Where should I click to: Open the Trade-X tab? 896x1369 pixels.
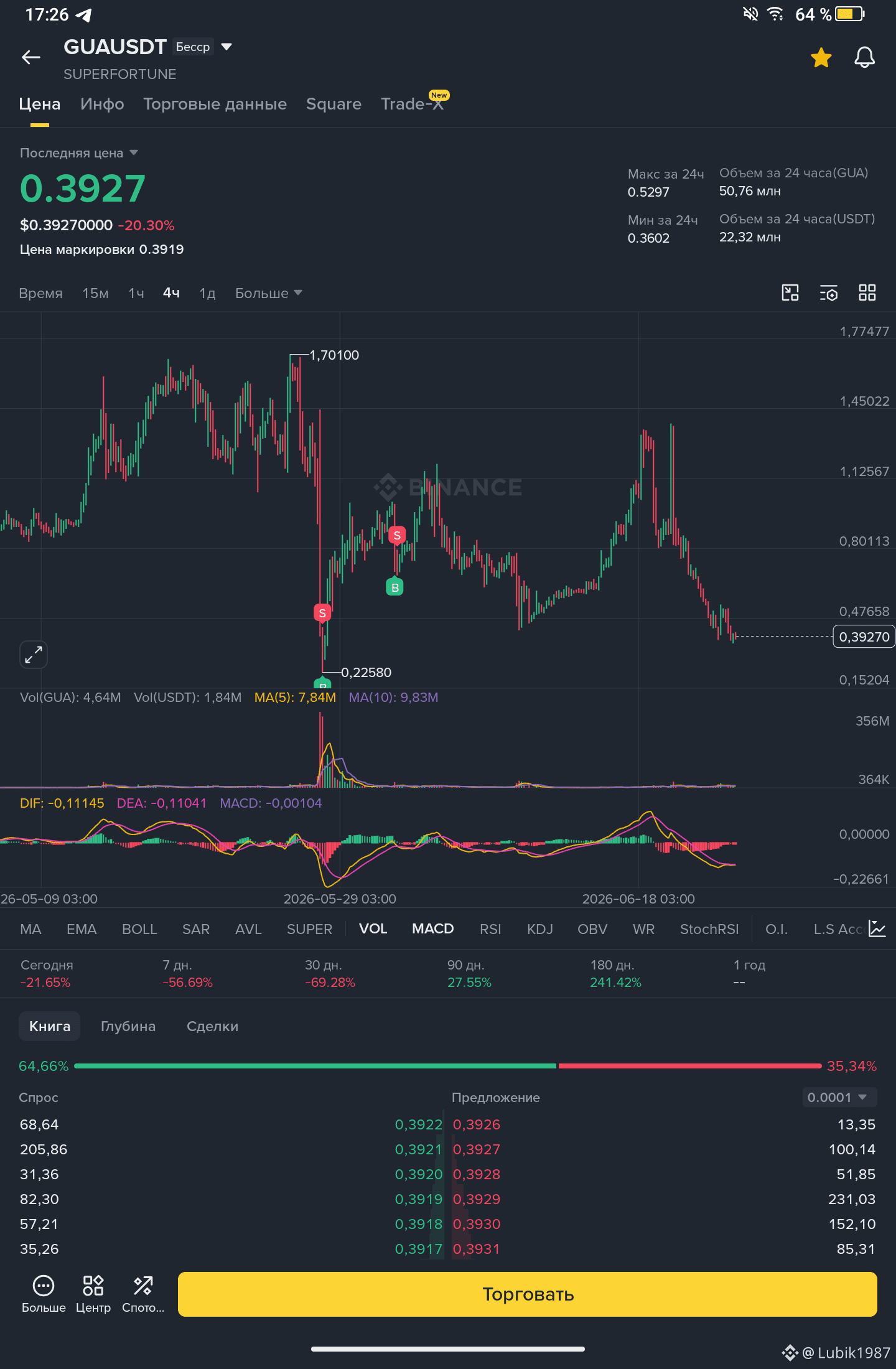[413, 104]
